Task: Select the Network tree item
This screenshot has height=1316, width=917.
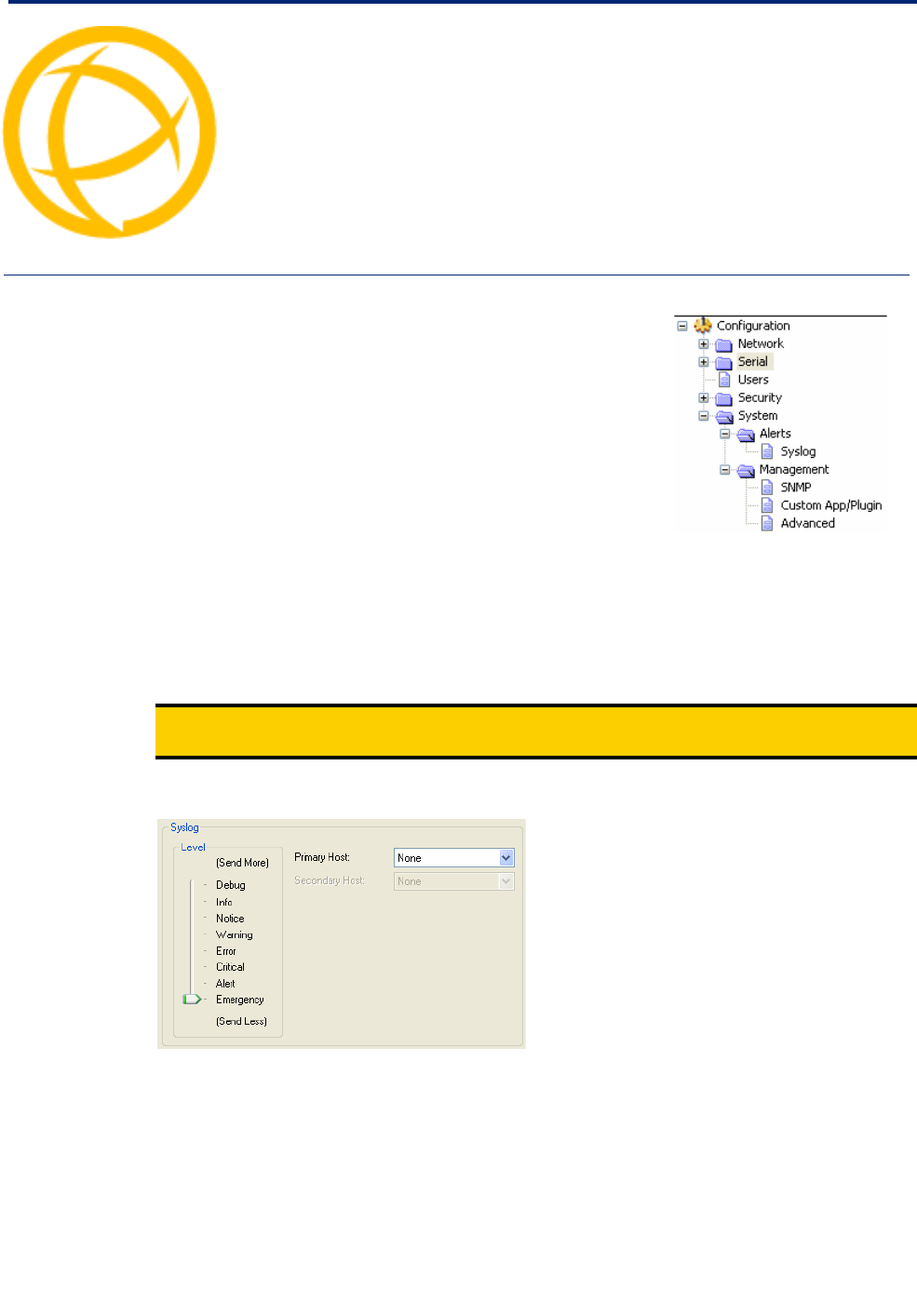Action: tap(761, 343)
